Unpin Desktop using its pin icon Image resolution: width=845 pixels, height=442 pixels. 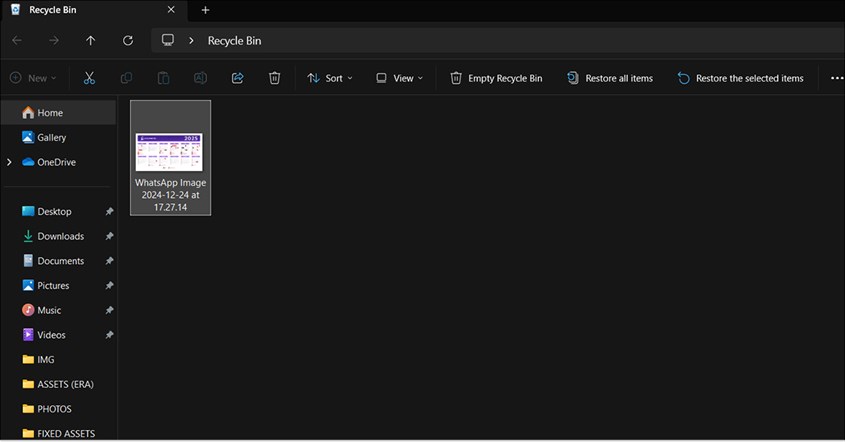click(x=109, y=211)
